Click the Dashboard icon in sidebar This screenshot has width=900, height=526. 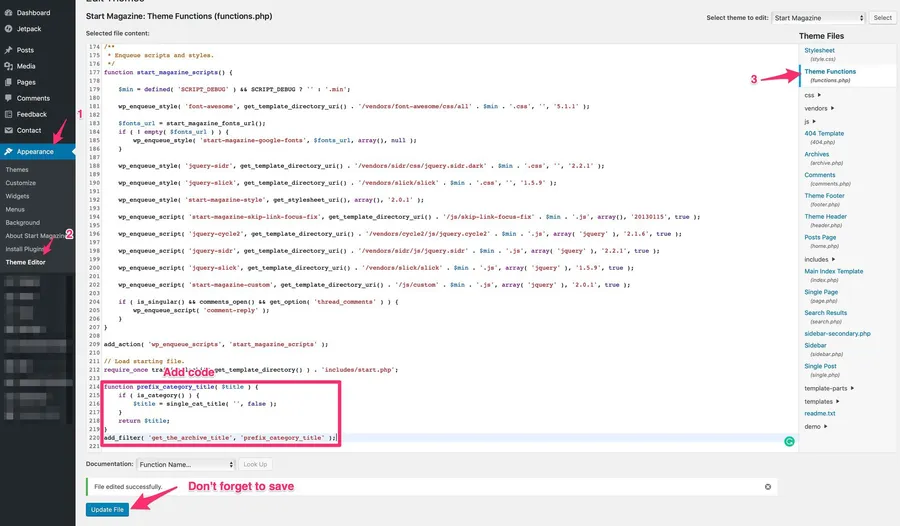[x=8, y=13]
